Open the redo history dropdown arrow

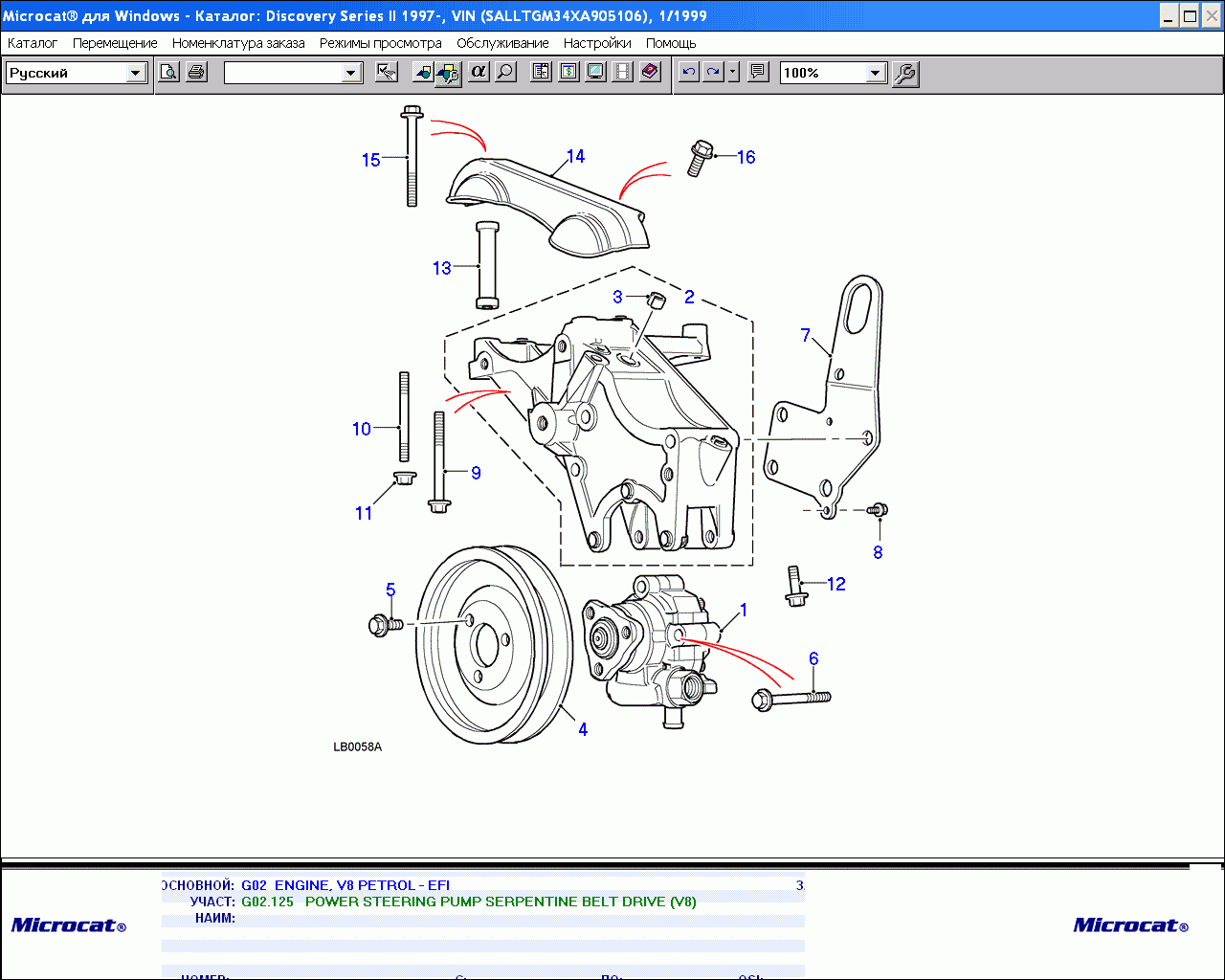click(x=733, y=73)
